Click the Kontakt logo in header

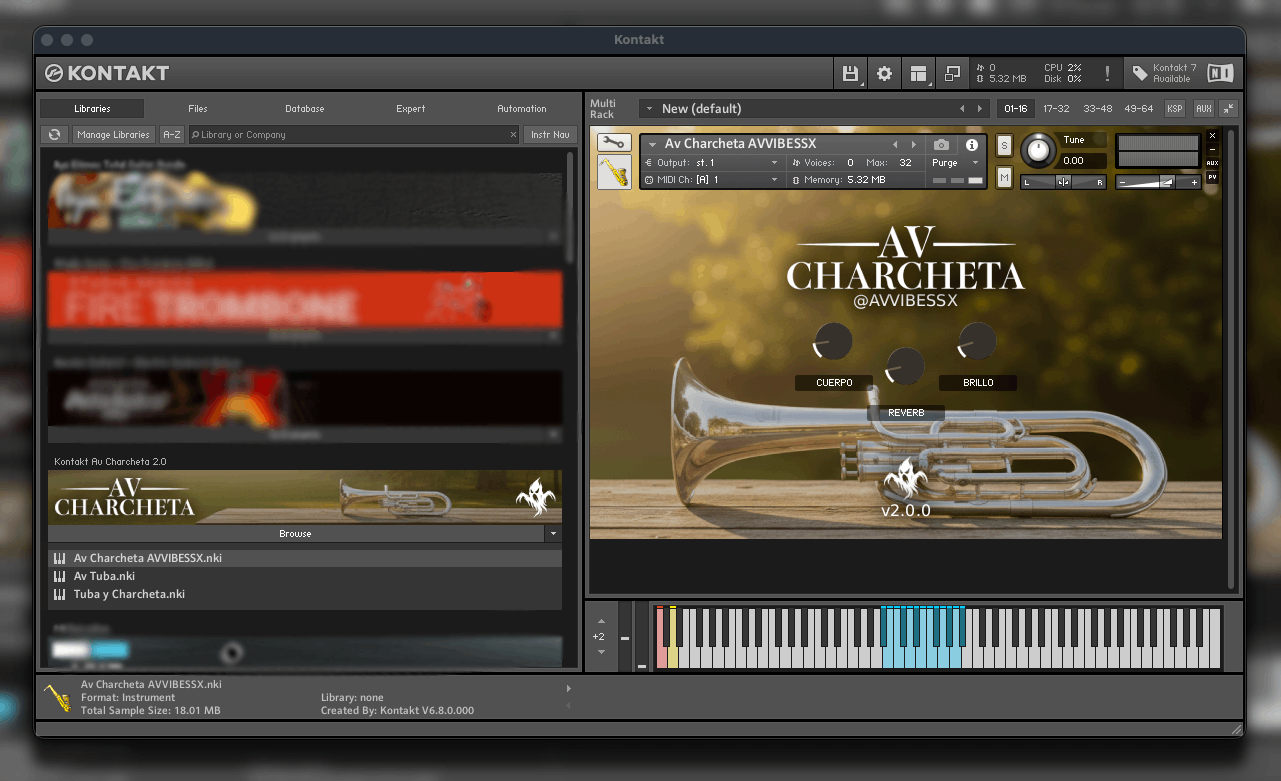107,73
